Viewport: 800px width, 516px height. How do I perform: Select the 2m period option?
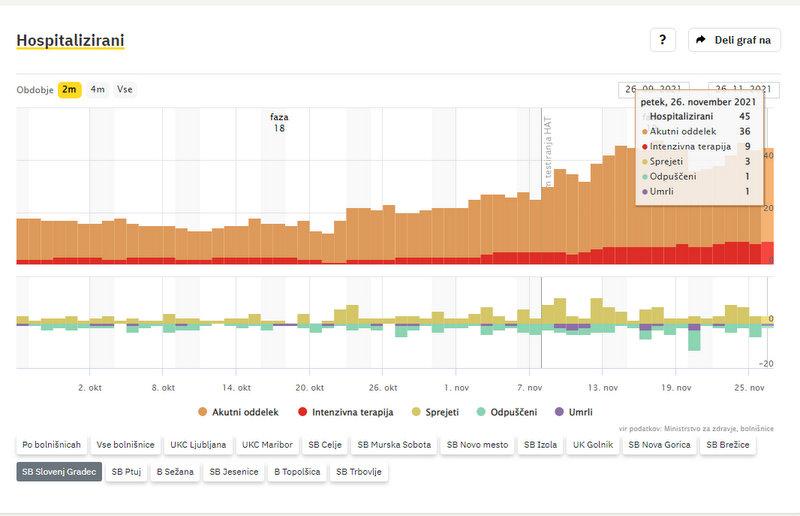[x=69, y=89]
